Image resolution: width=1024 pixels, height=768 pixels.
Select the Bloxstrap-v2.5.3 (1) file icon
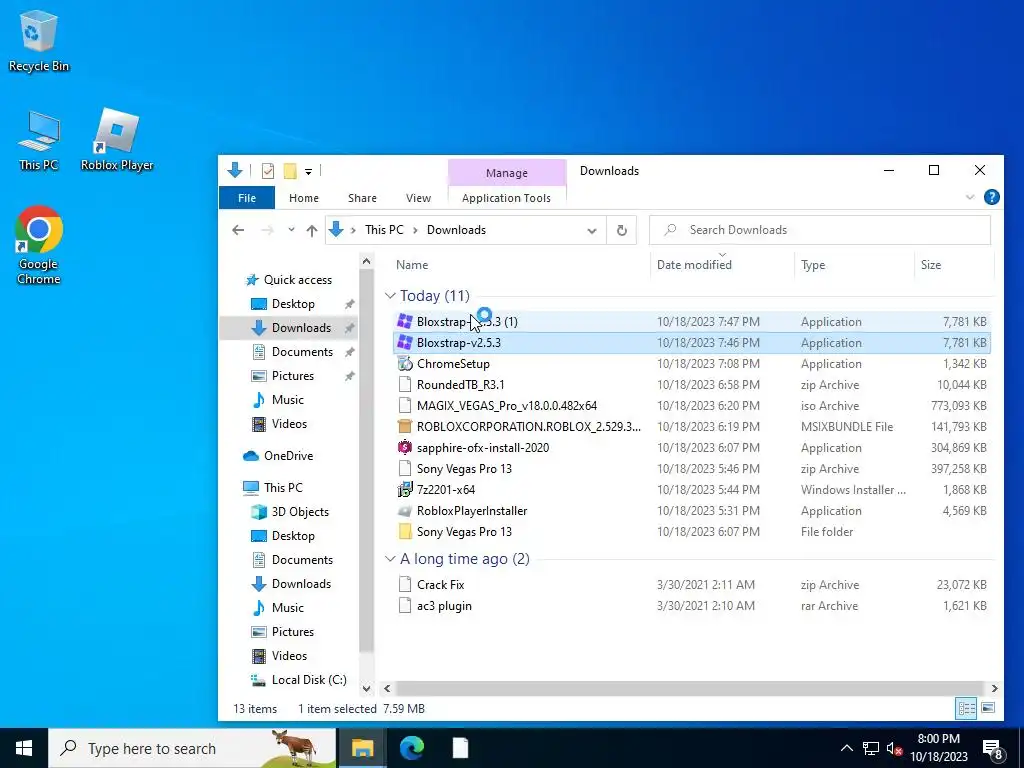(x=405, y=321)
